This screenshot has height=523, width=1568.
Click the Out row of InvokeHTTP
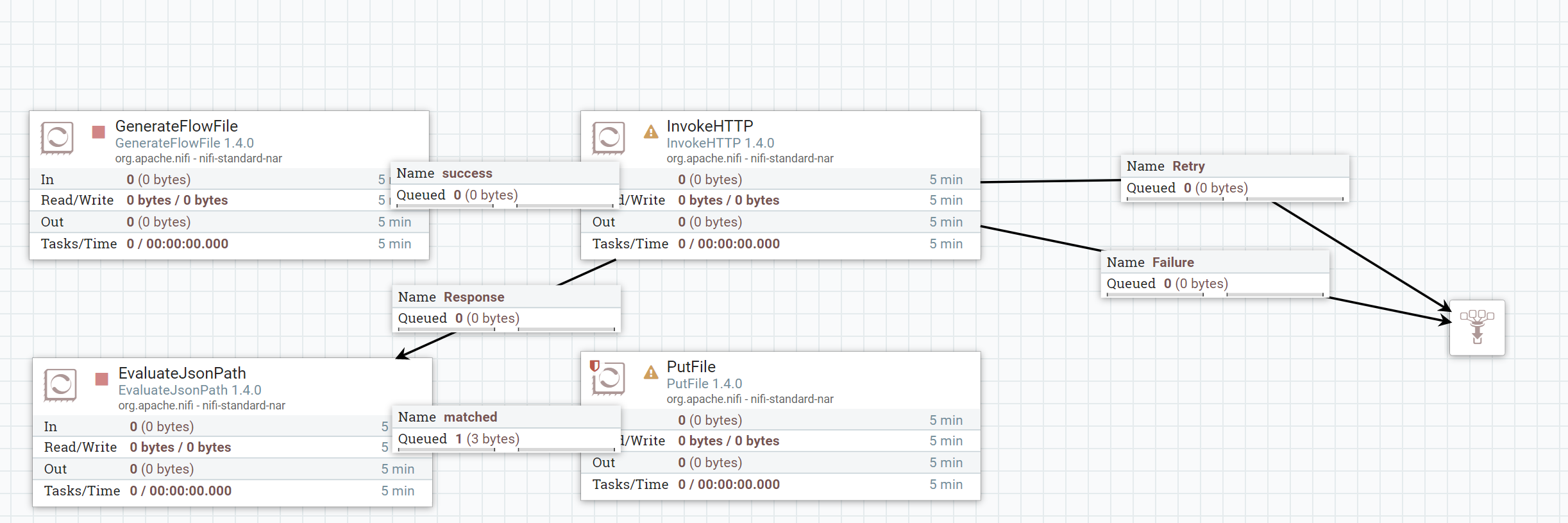click(780, 222)
